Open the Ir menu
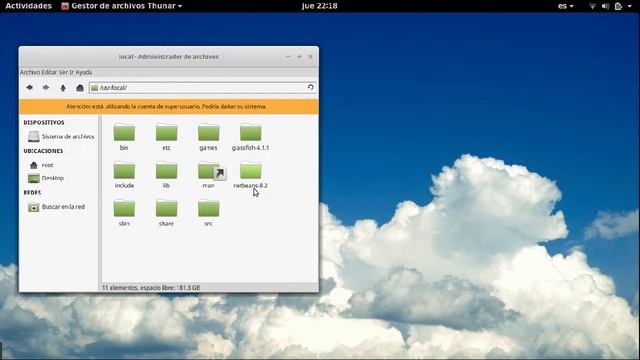Image resolution: width=640 pixels, height=360 pixels. coord(71,72)
